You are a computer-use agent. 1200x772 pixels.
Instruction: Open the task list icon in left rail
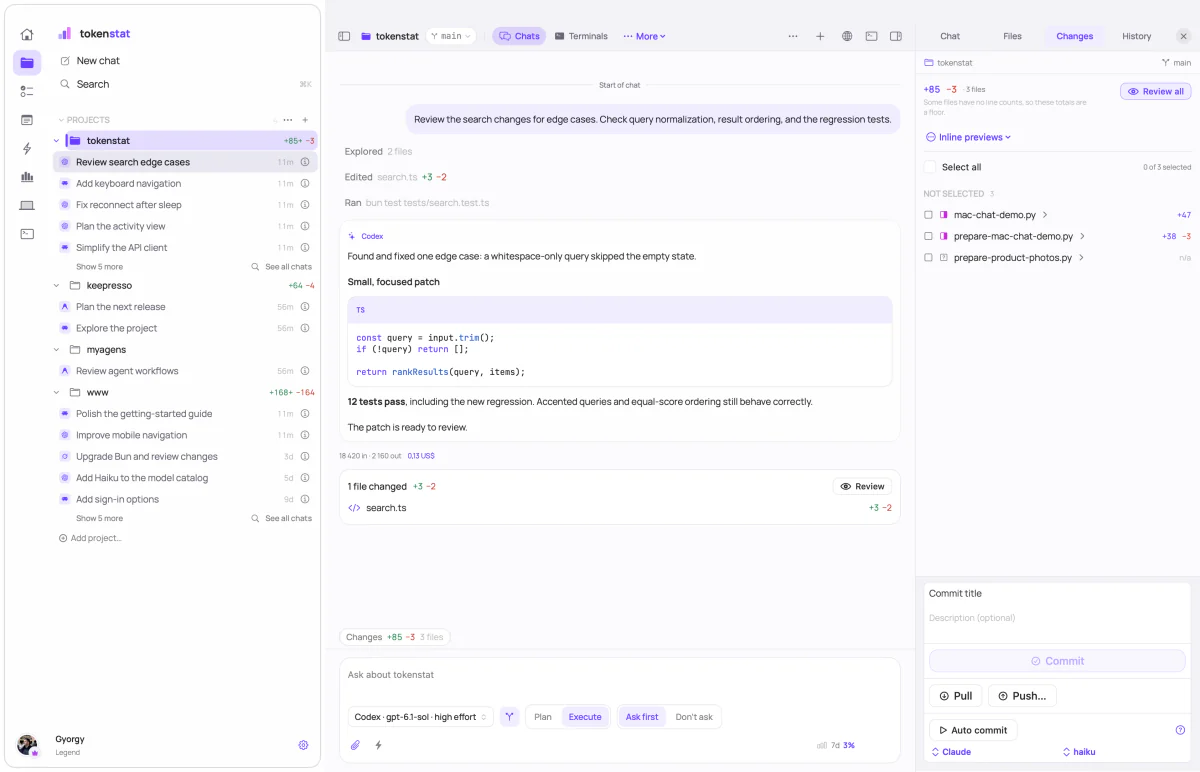(x=27, y=91)
